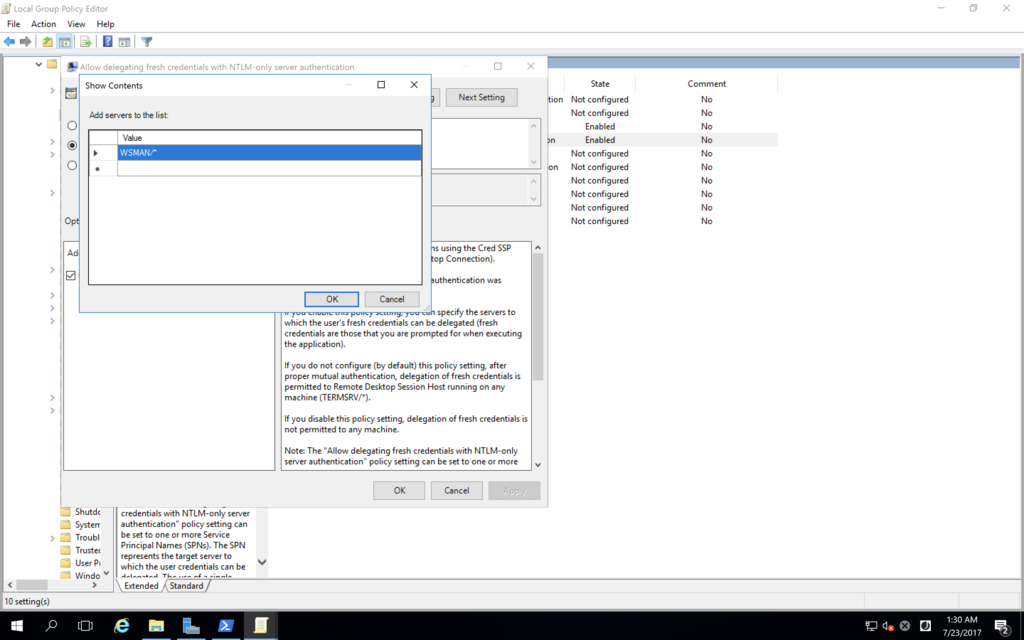Select the Disabled radio button
1024x640 pixels.
(x=72, y=165)
